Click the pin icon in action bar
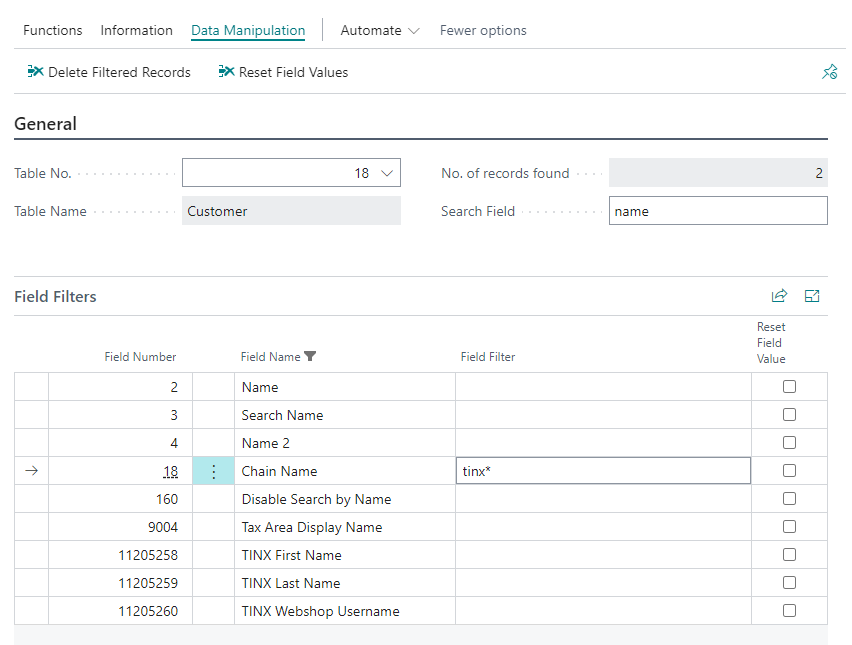Screen dimensions: 852x645 click(829, 72)
